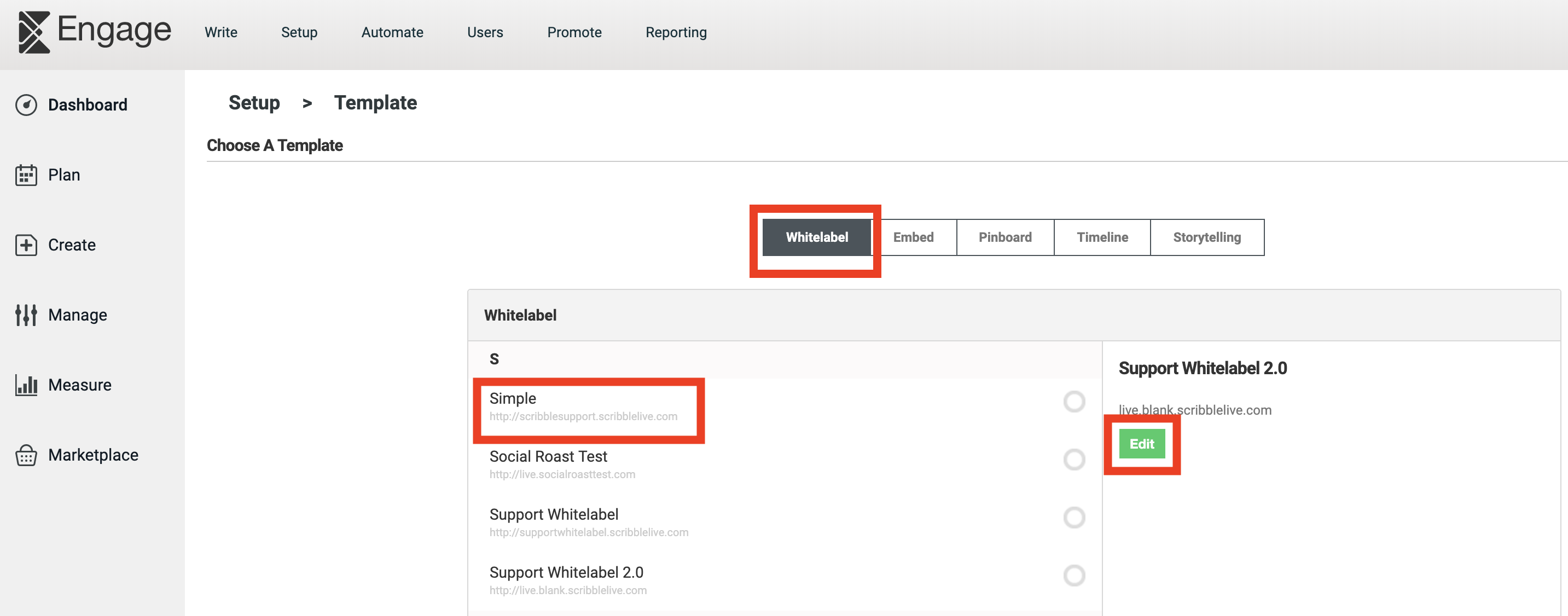Image resolution: width=1568 pixels, height=616 pixels.
Task: Open the Dashboard gauge icon
Action: [26, 104]
